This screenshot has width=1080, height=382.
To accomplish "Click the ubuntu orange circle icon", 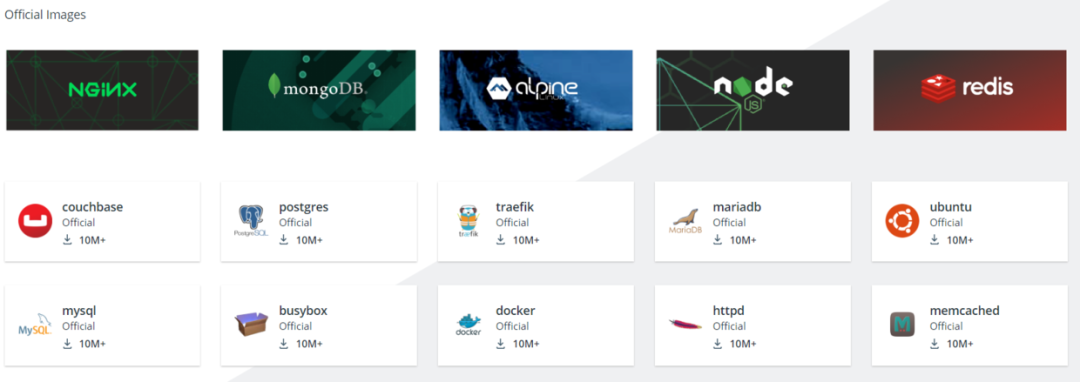I will pos(902,222).
